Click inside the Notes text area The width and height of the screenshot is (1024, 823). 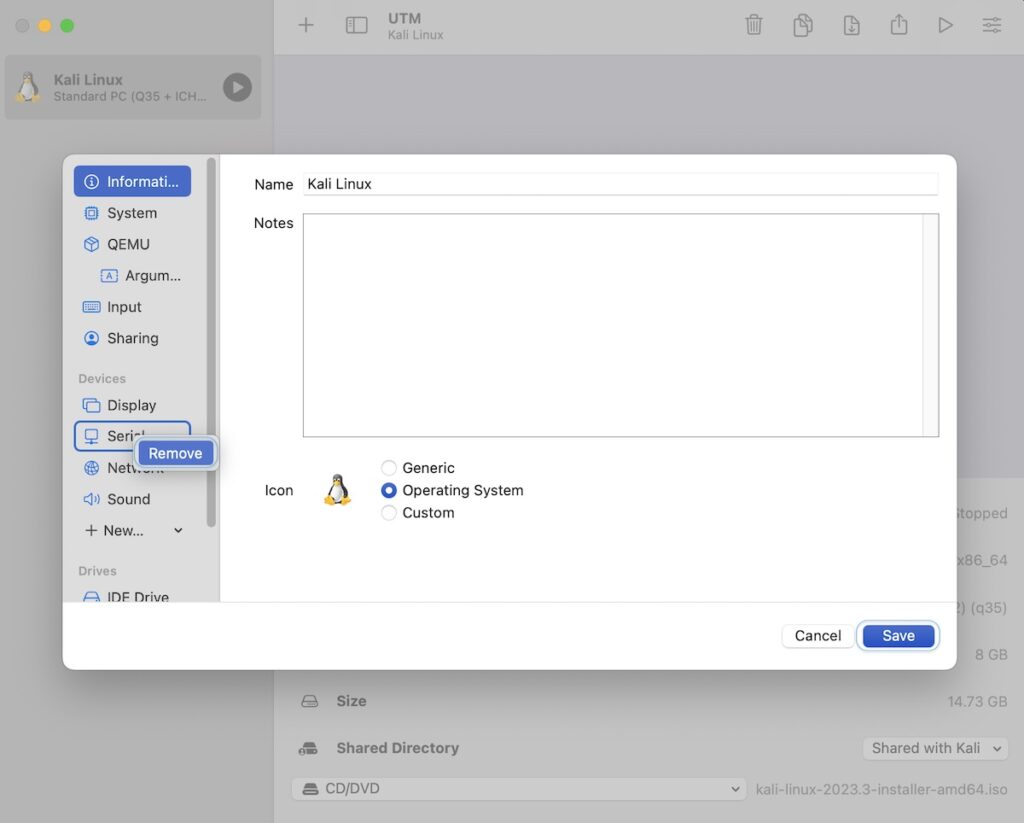[x=613, y=325]
